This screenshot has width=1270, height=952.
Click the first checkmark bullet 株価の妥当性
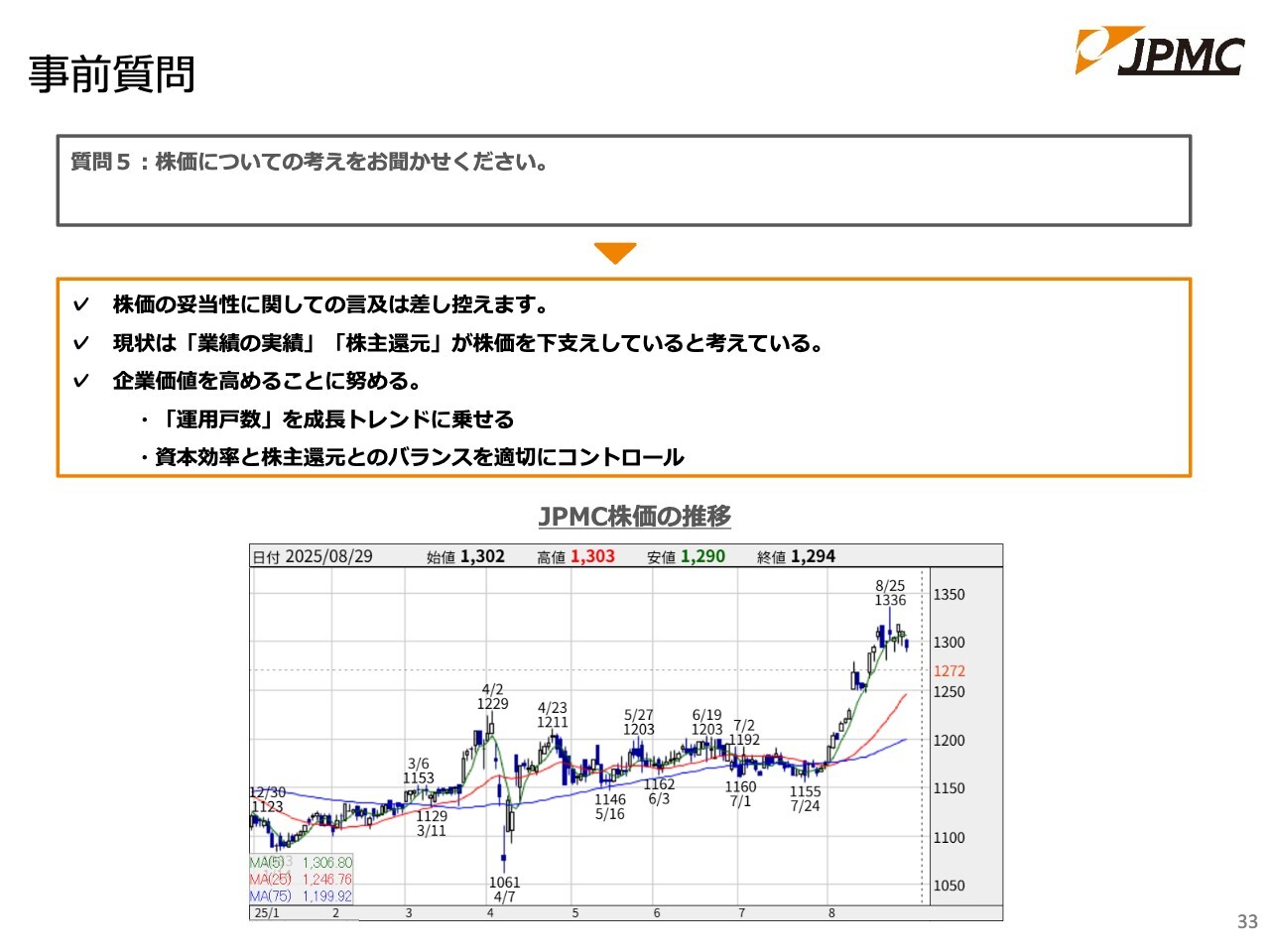pos(329,304)
